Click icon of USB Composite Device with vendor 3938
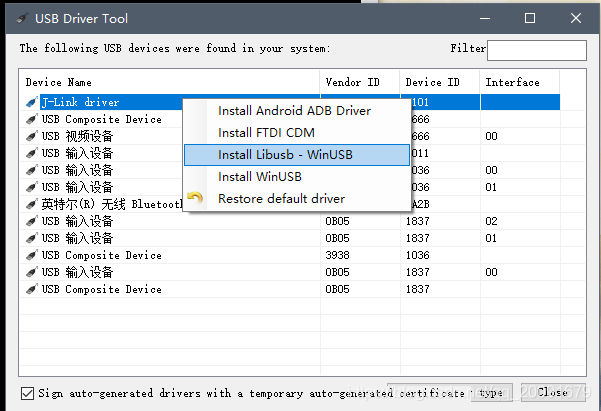The width and height of the screenshot is (601, 411). click(x=31, y=255)
